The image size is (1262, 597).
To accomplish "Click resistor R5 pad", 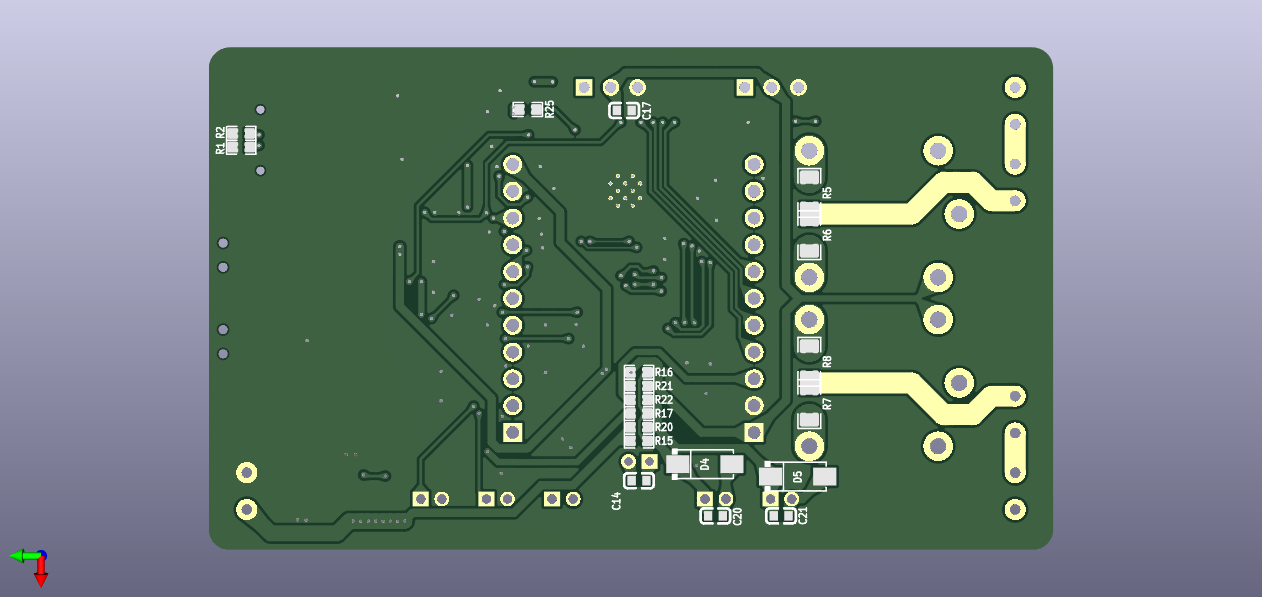I will [x=809, y=178].
